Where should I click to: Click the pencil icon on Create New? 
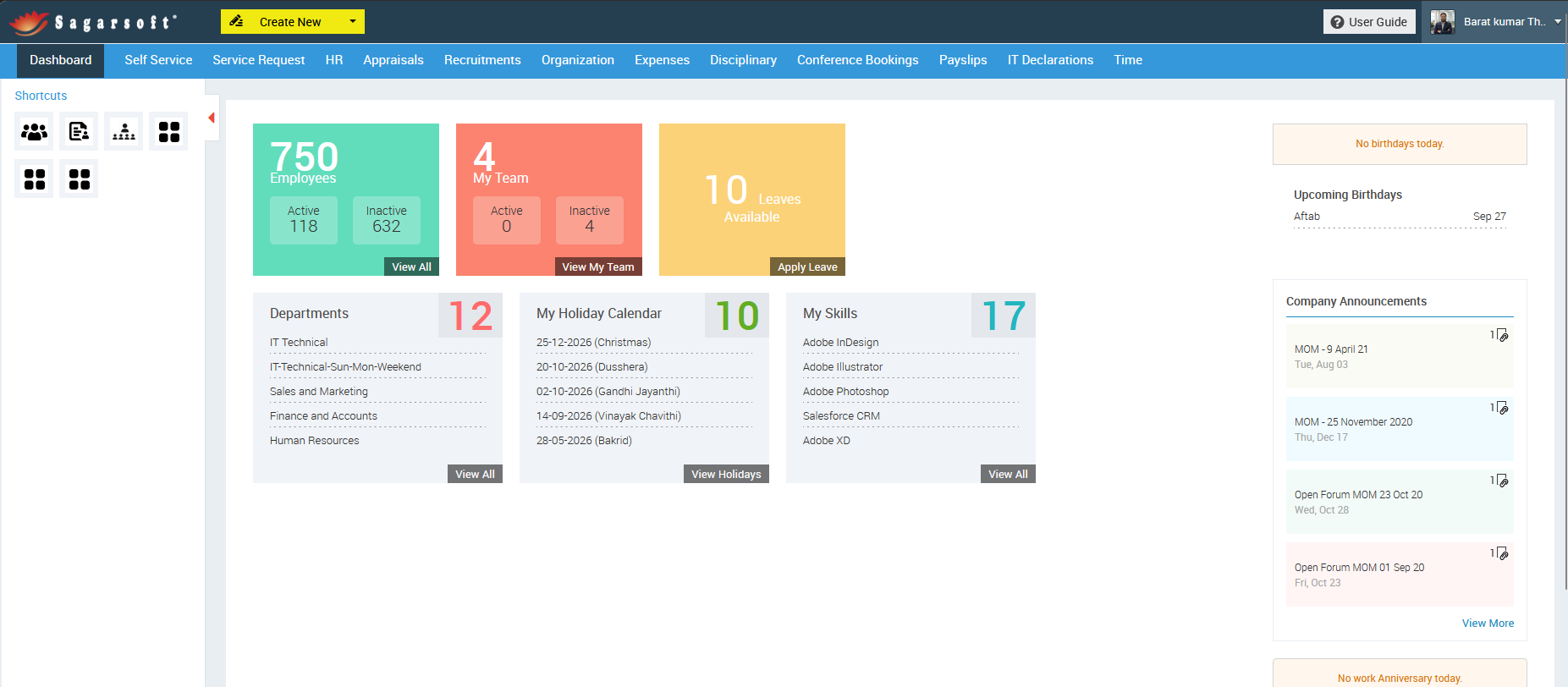point(236,21)
